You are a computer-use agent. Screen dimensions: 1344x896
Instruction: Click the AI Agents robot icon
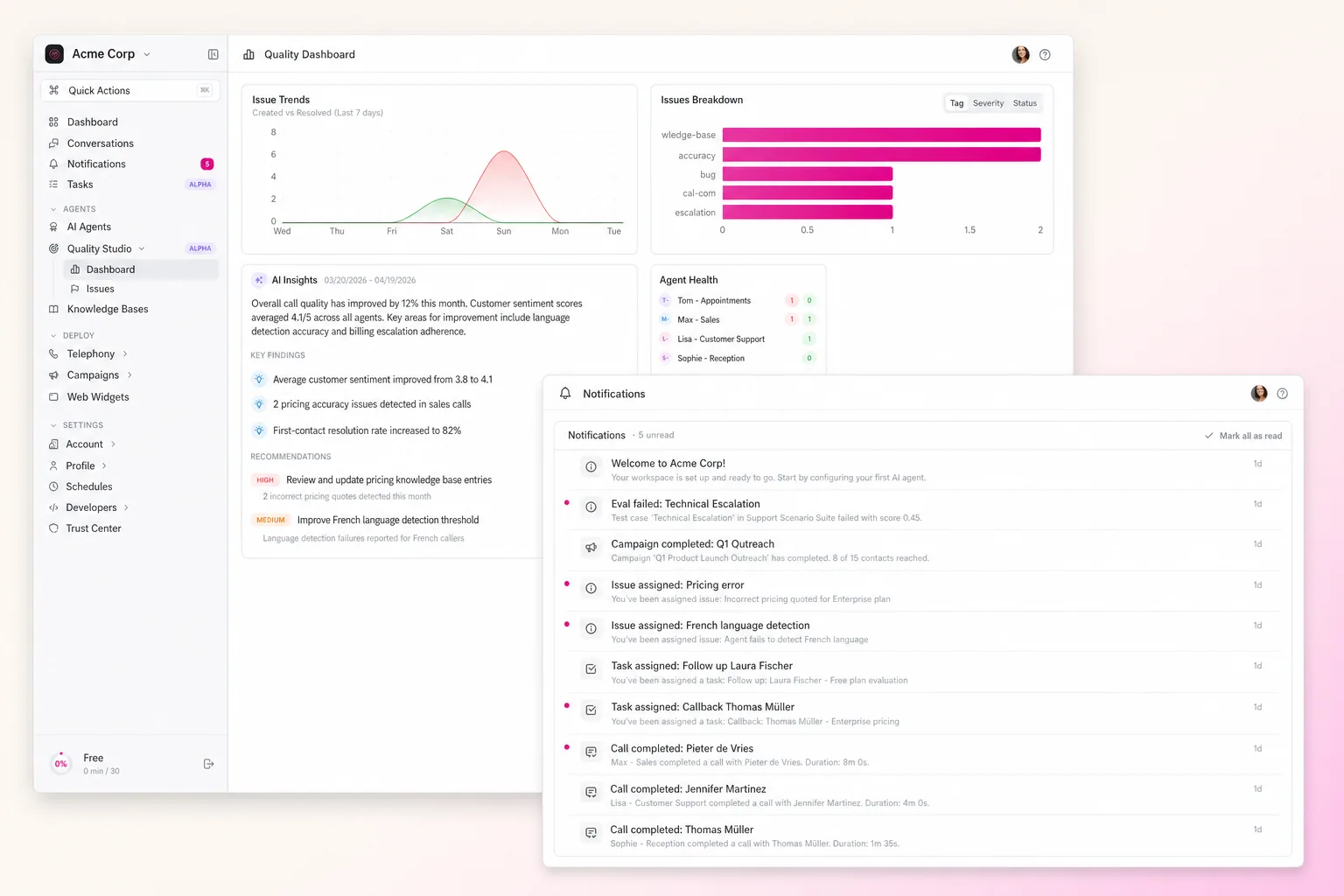click(53, 227)
